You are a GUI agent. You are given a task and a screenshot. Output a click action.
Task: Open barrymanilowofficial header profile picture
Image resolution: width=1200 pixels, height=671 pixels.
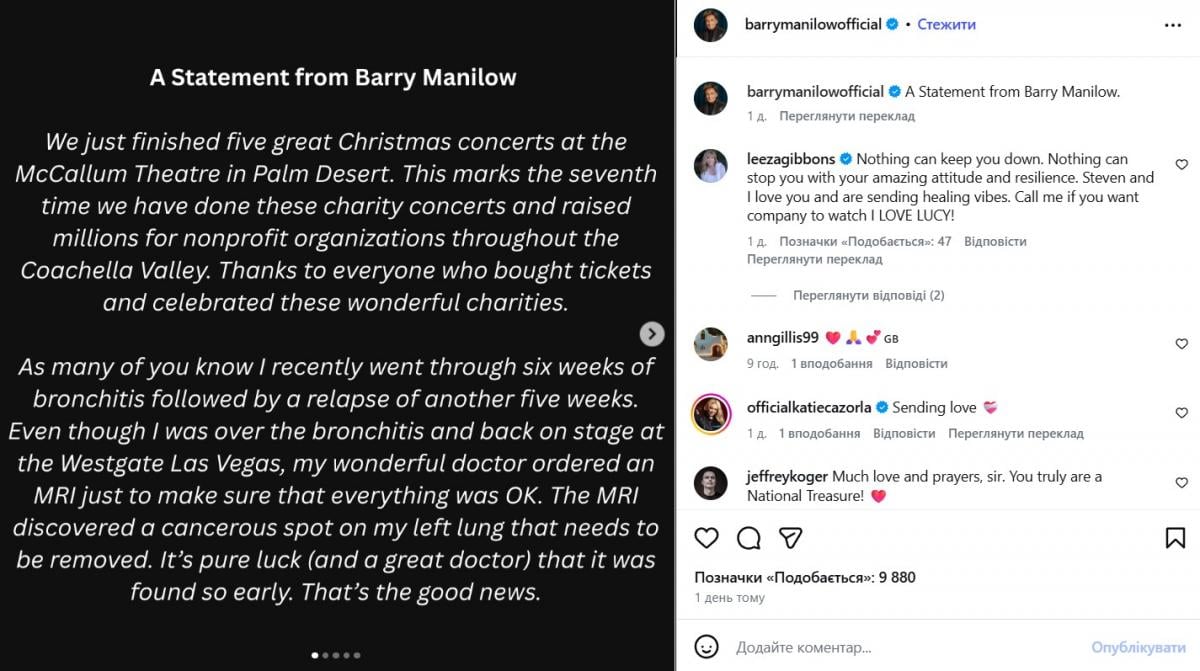pos(711,25)
